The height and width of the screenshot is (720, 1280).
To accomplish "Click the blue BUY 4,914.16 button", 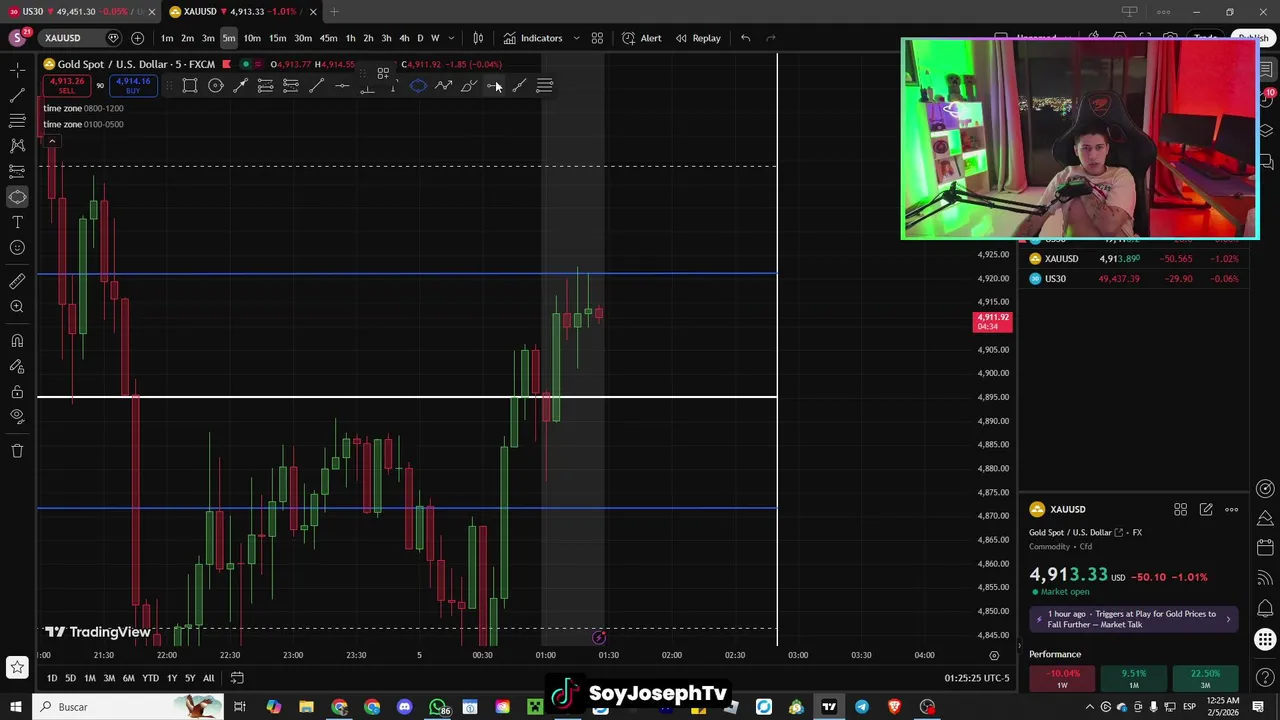I will [x=133, y=86].
